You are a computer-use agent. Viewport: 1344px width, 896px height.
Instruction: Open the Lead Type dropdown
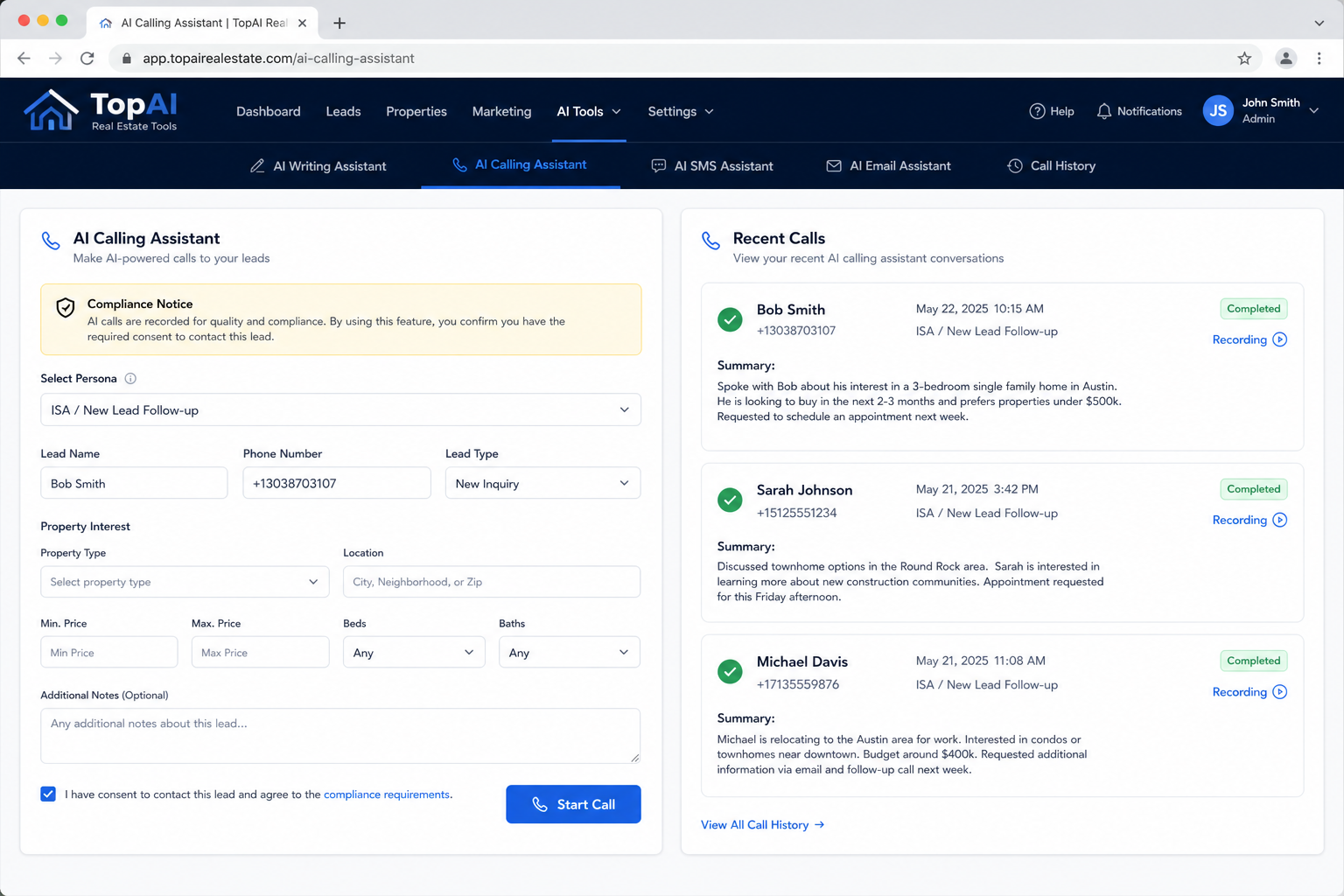pos(542,483)
